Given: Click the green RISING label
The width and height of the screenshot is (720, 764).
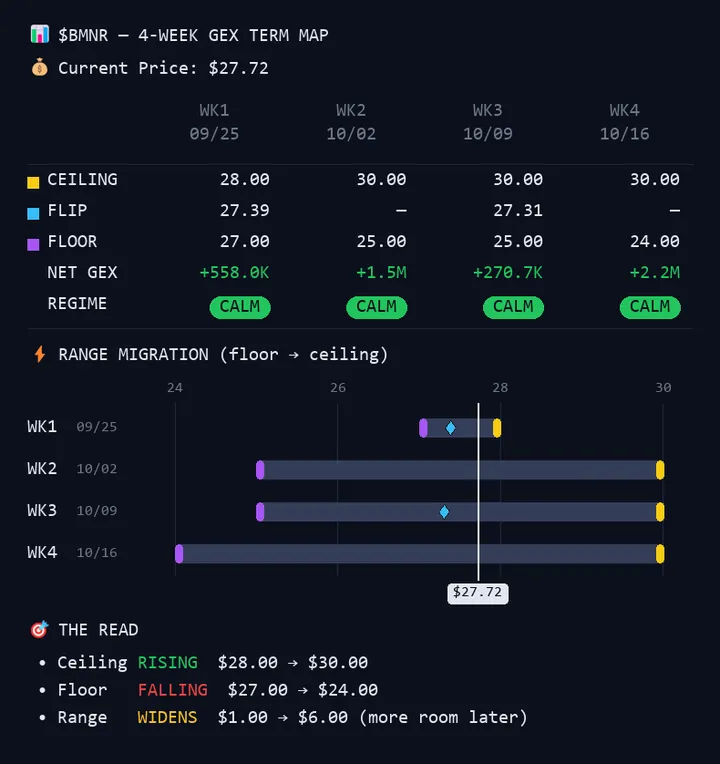Looking at the screenshot, I should tap(168, 663).
